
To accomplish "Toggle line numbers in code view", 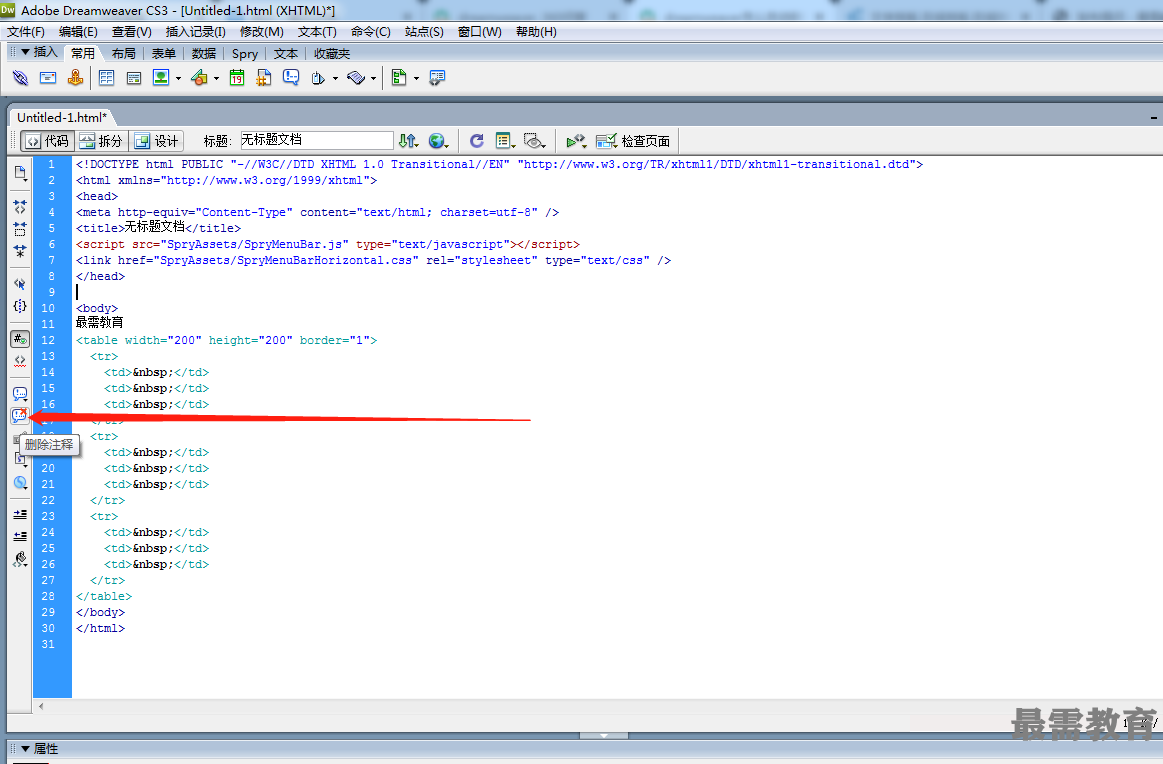I will [20, 339].
